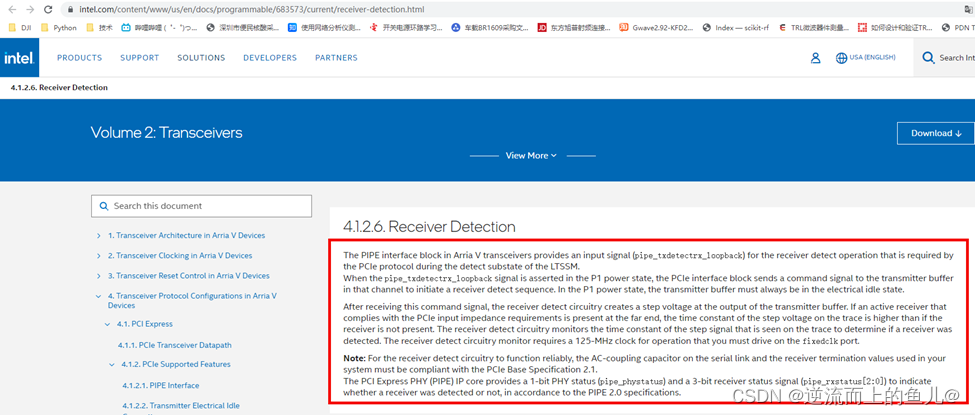975x415 pixels.
Task: Open the 如何设计和验证TR bookmark
Action: [895, 27]
